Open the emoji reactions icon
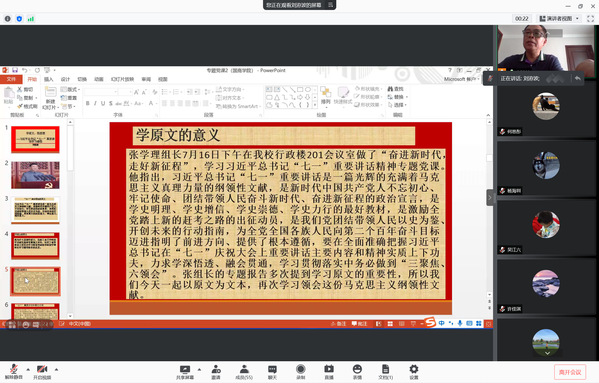 click(357, 372)
